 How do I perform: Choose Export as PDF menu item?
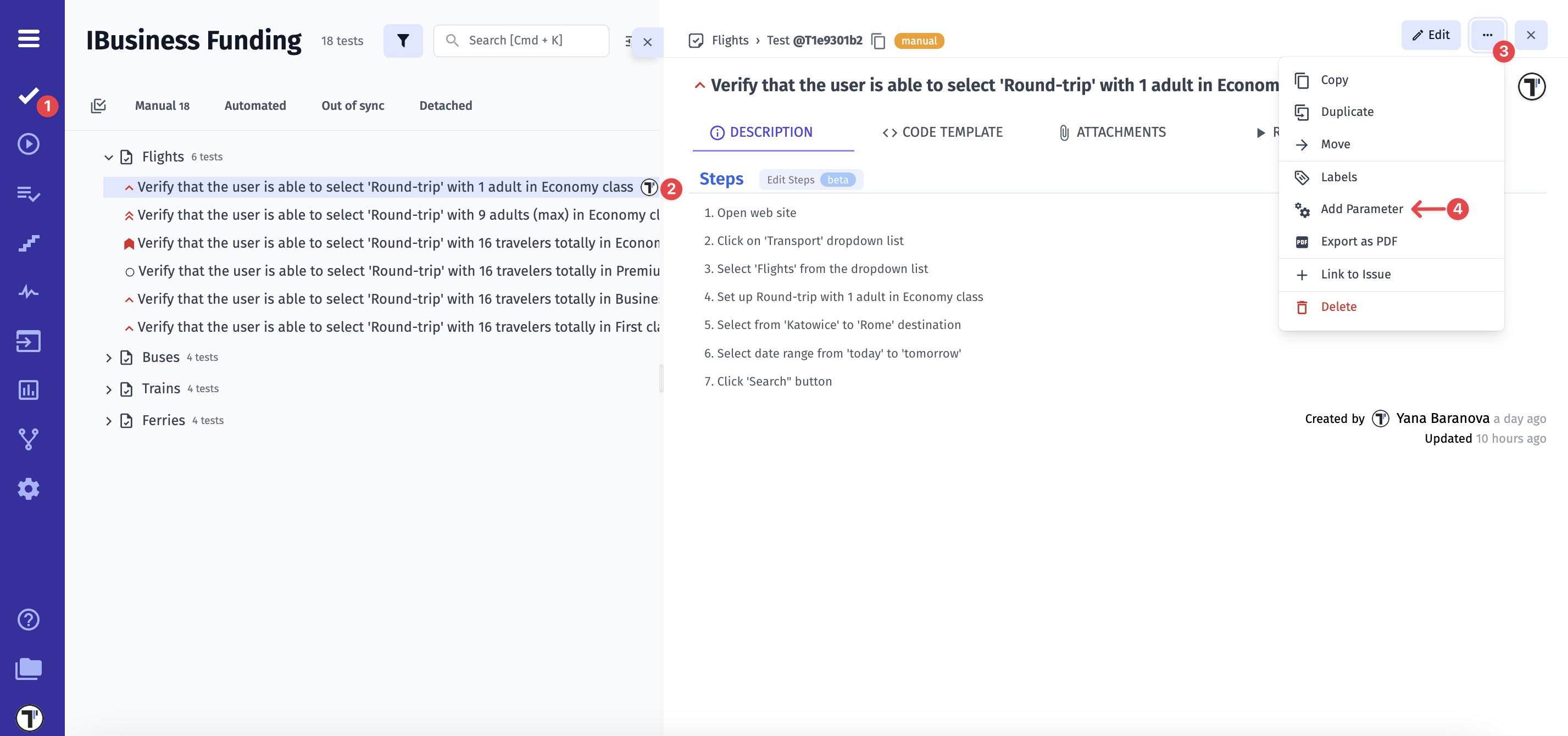1359,242
